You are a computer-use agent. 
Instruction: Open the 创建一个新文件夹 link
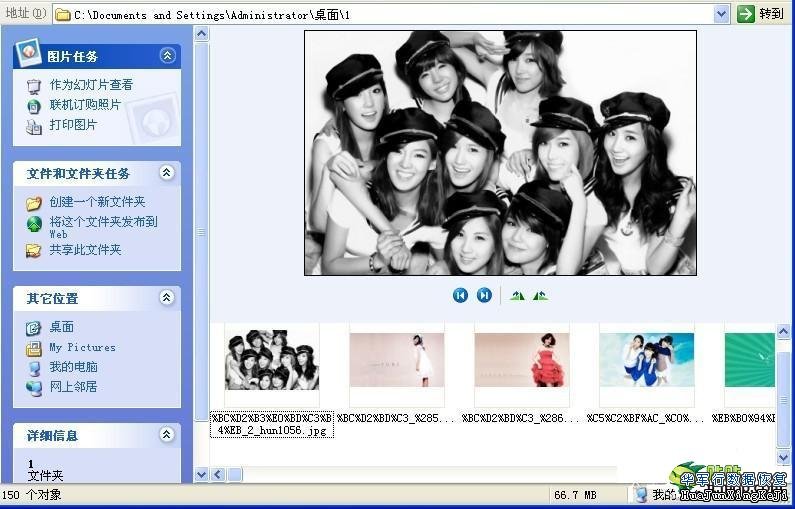97,202
